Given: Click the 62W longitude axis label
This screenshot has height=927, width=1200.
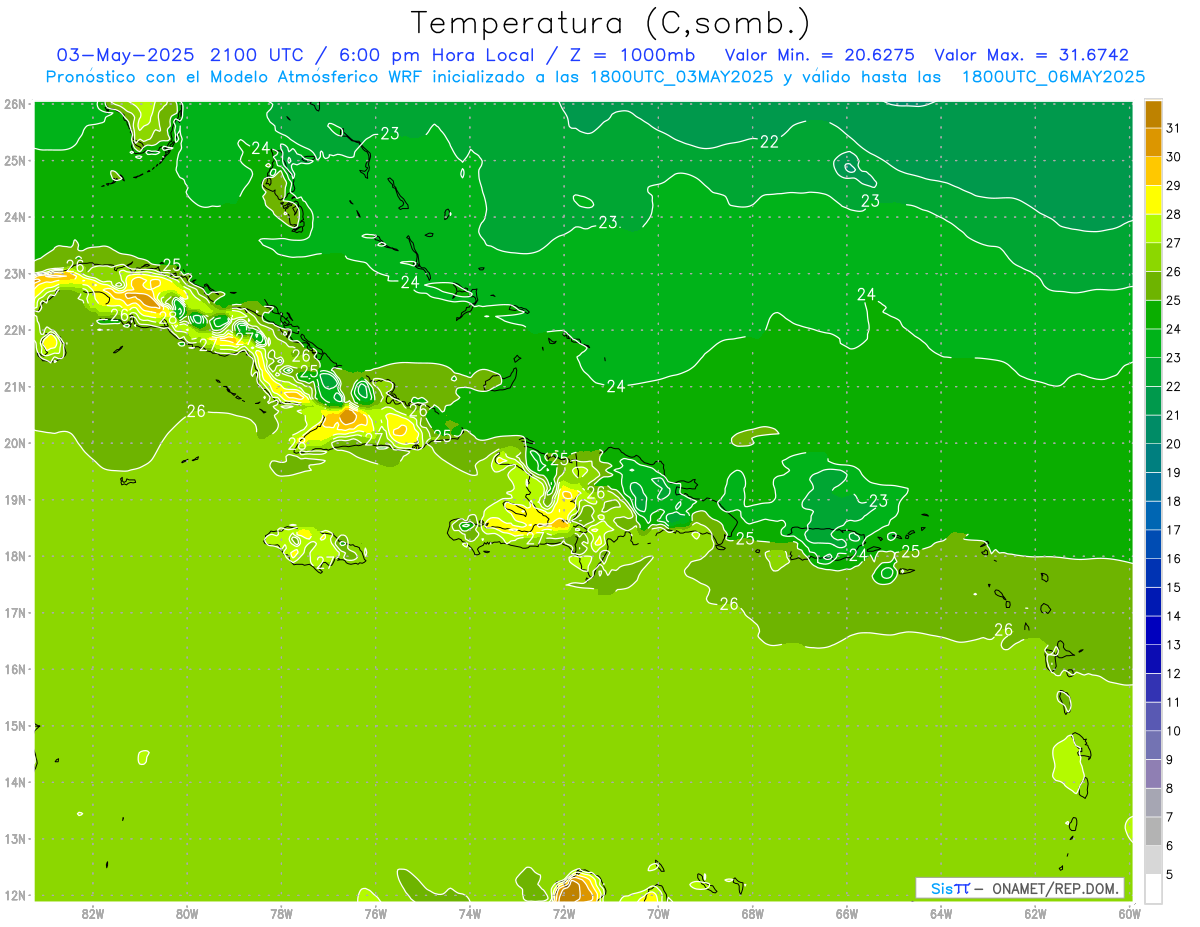Looking at the screenshot, I should pyautogui.click(x=1035, y=913).
